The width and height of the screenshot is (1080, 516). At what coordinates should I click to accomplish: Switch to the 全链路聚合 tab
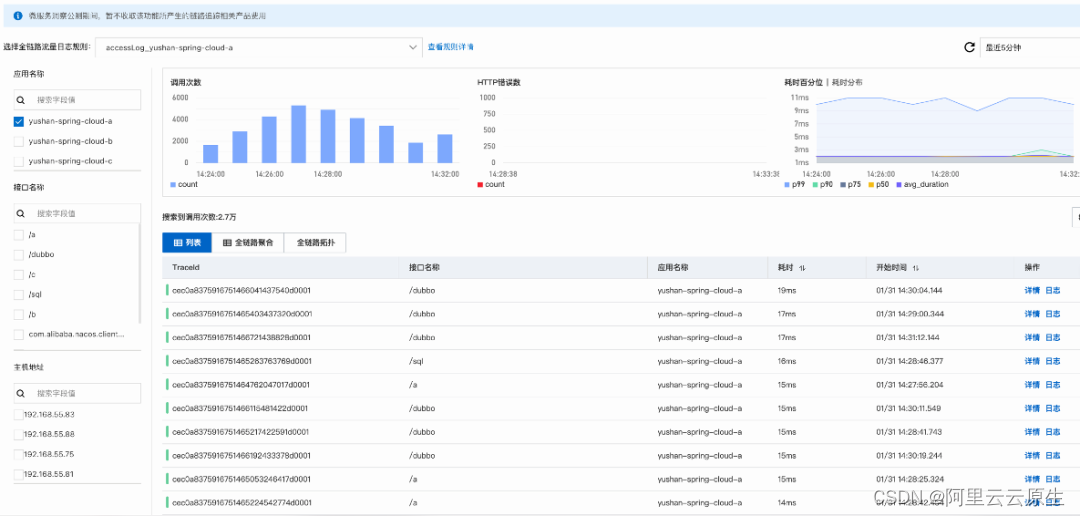[248, 243]
